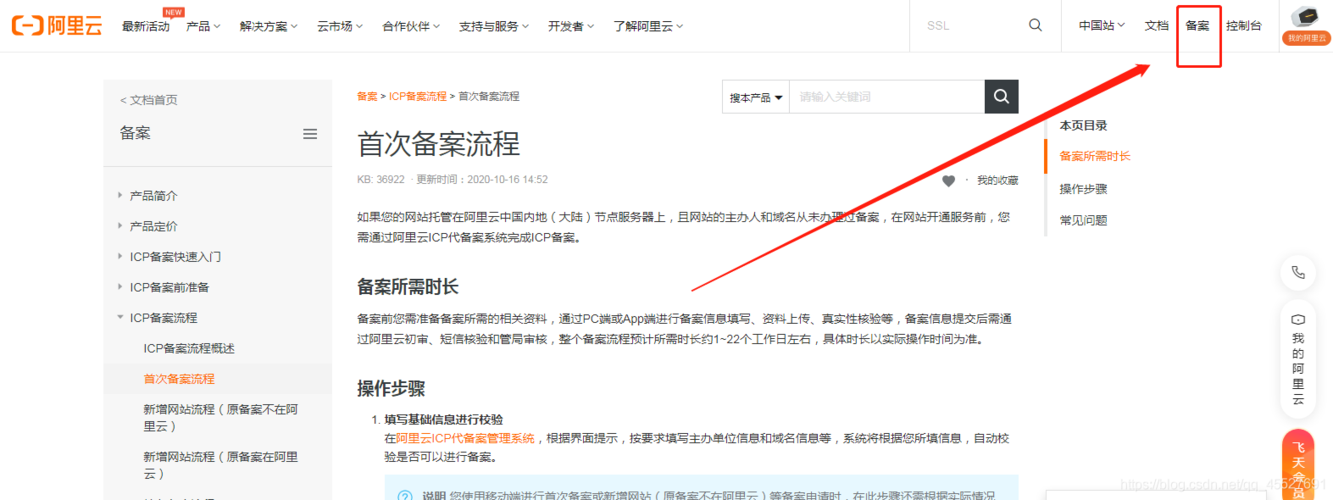1333x500 pixels.
Task: Jump to 备案所需时长 in page contents
Action: 1095,156
